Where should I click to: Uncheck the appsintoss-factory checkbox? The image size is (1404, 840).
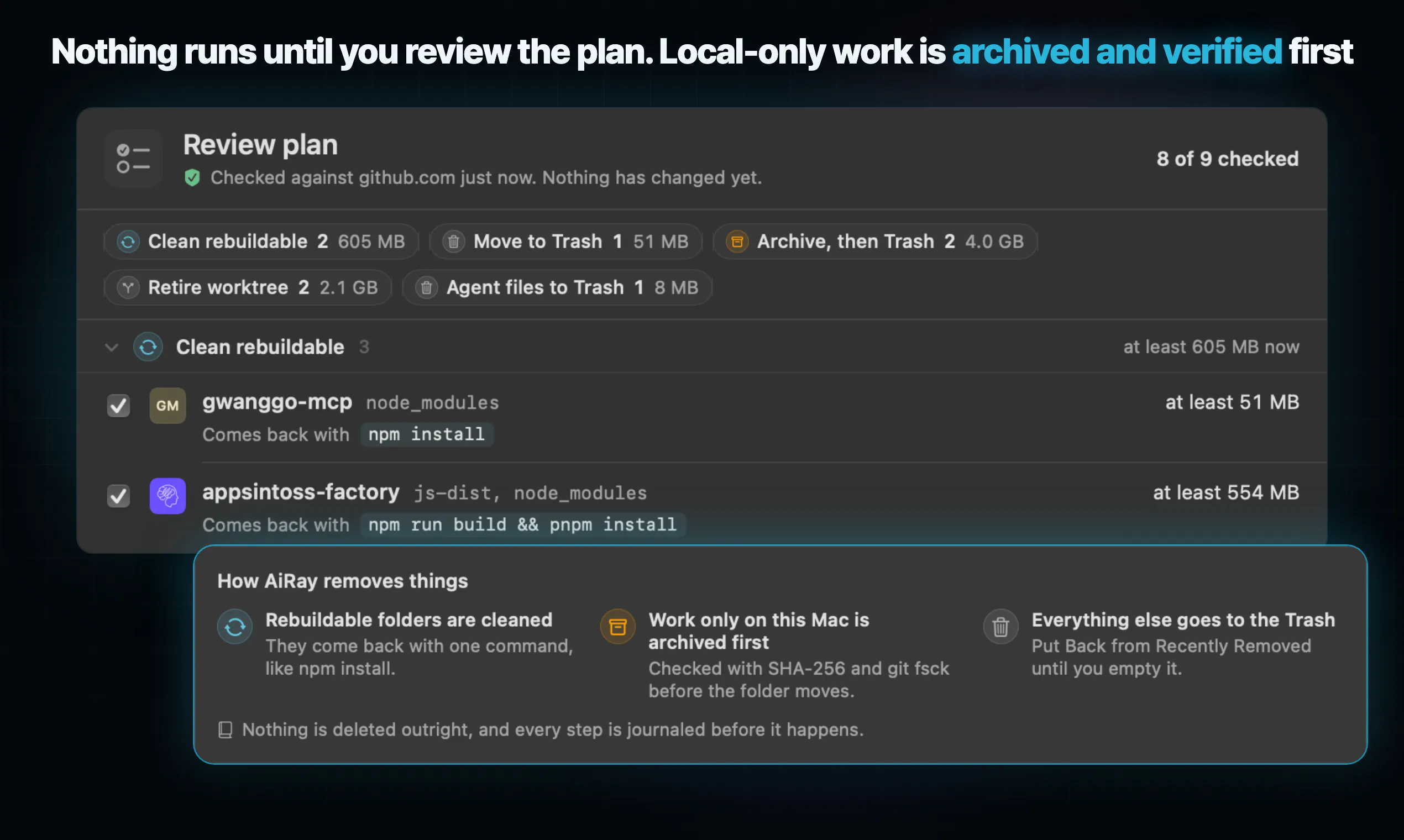(118, 496)
